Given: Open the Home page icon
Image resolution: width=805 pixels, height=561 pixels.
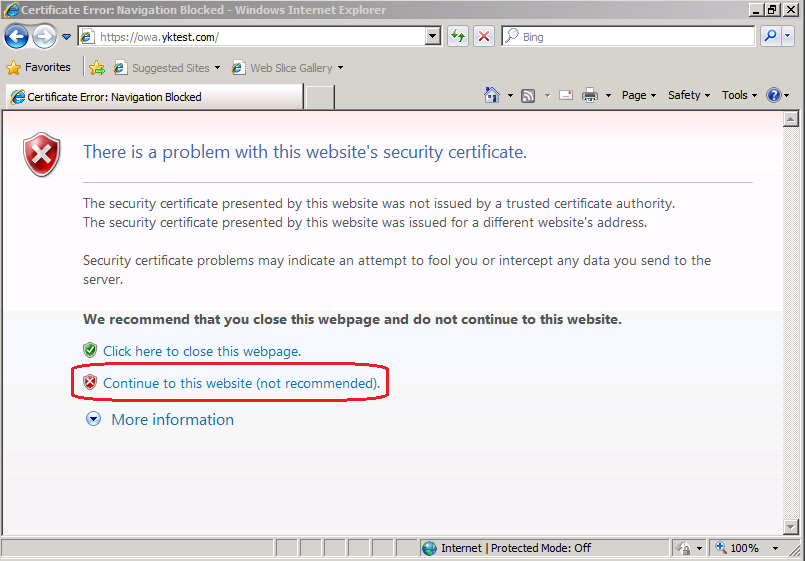Looking at the screenshot, I should pos(492,96).
